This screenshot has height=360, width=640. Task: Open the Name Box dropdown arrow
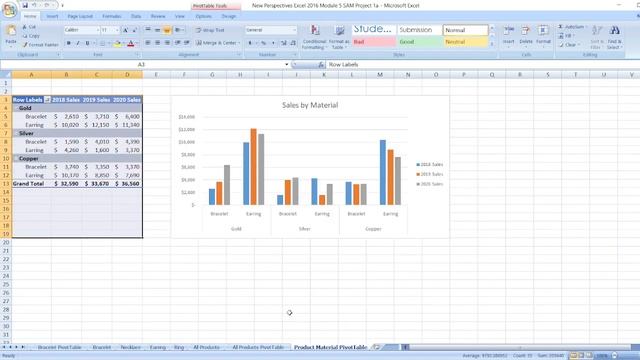pyautogui.click(x=287, y=64)
